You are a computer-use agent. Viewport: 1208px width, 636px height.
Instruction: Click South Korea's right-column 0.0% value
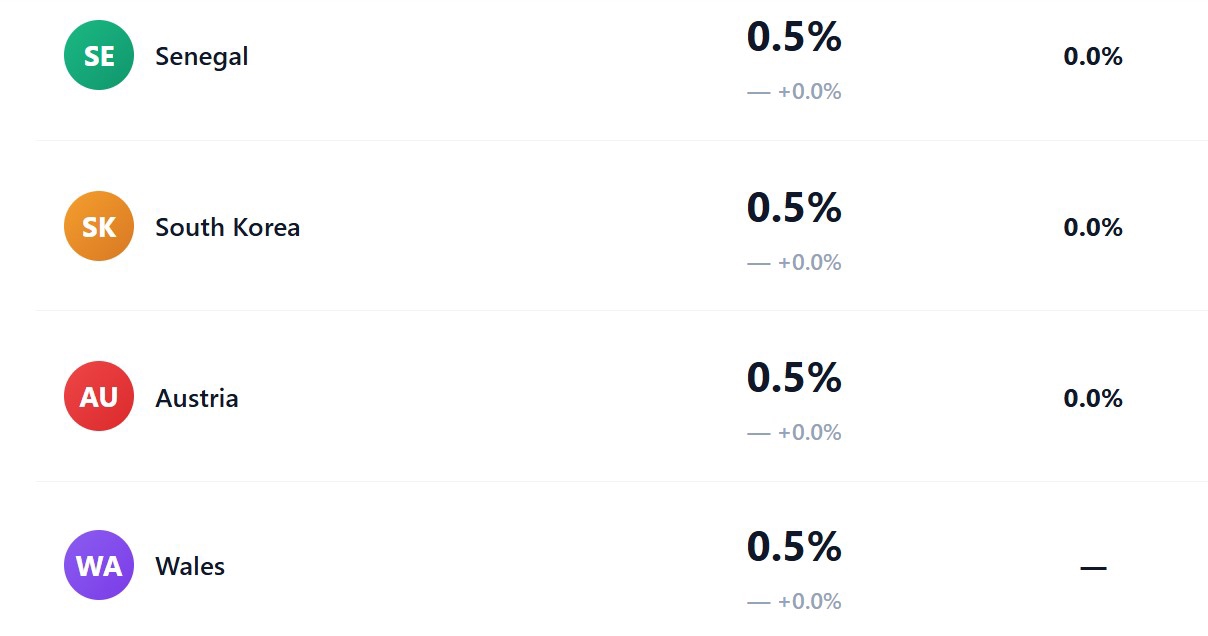(x=1093, y=228)
